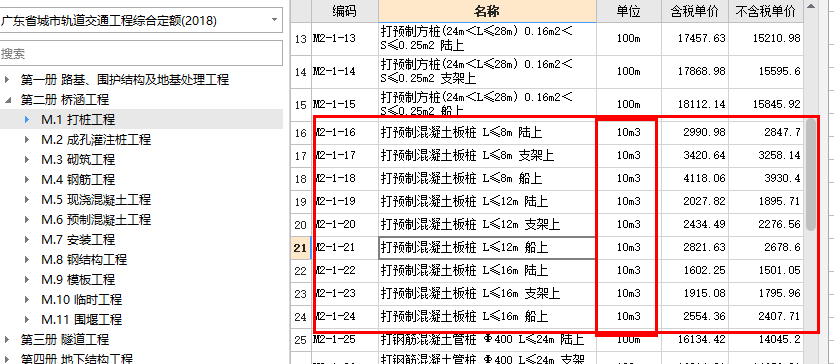
Task: Expand the M.10 临时工程 arrow
Action: pyautogui.click(x=27, y=300)
